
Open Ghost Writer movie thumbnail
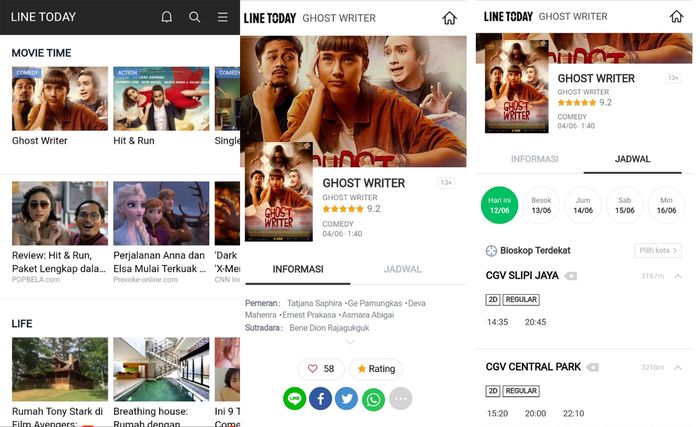tap(60, 99)
